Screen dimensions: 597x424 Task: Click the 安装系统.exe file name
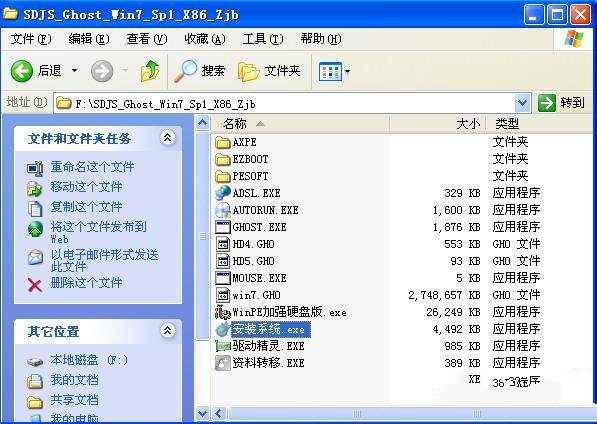[271, 330]
